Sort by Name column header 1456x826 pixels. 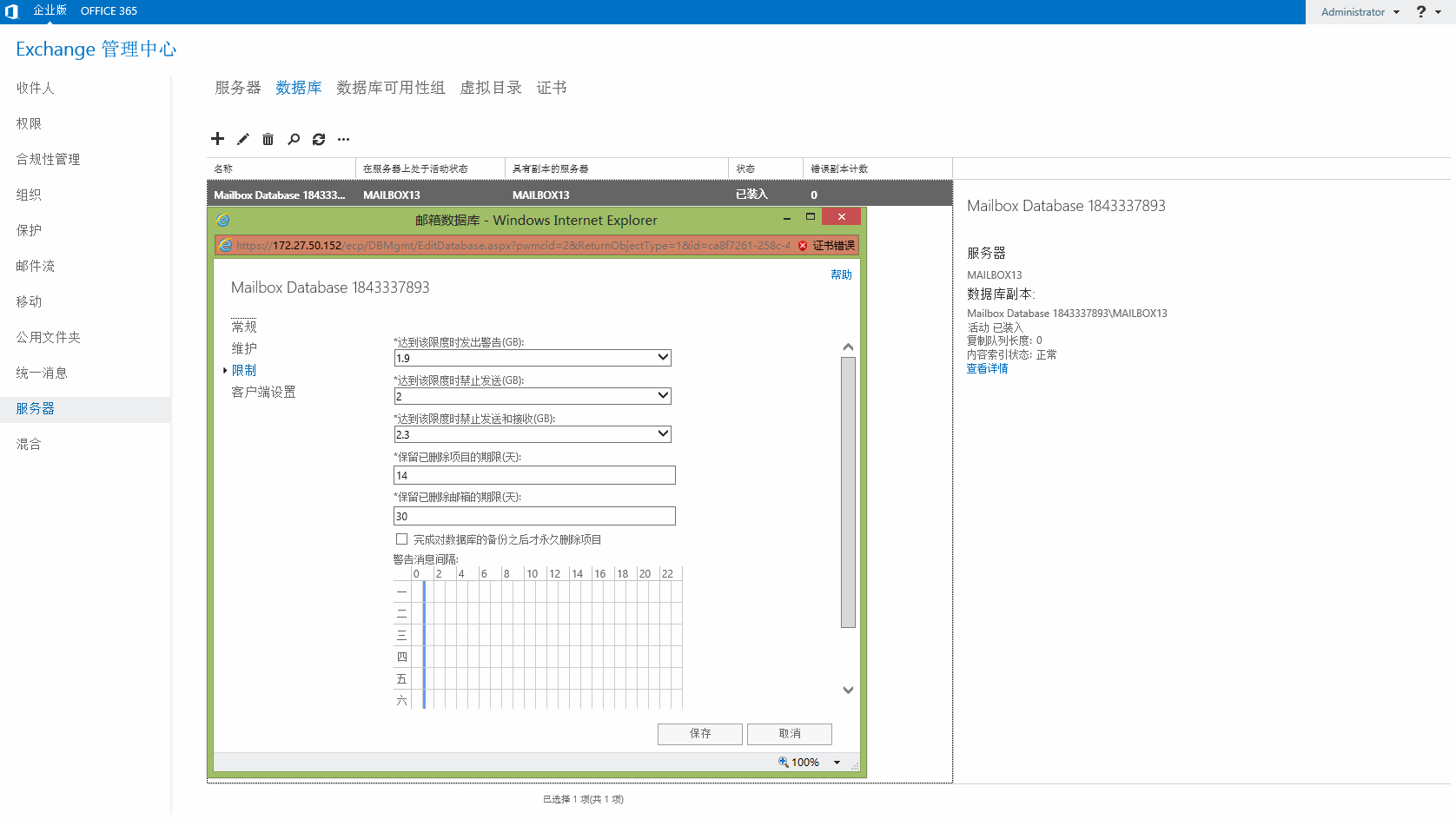pyautogui.click(x=281, y=169)
